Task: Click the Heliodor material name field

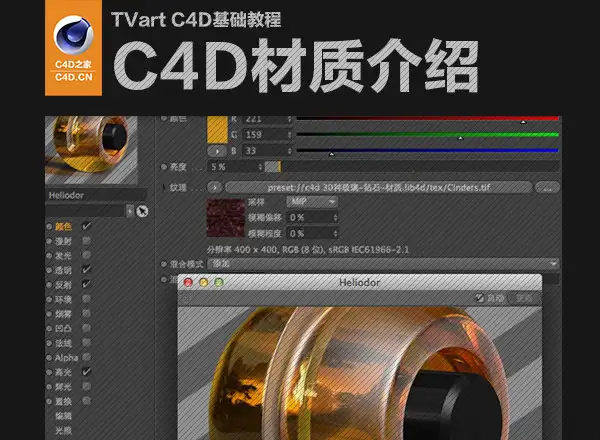Action: 96,196
